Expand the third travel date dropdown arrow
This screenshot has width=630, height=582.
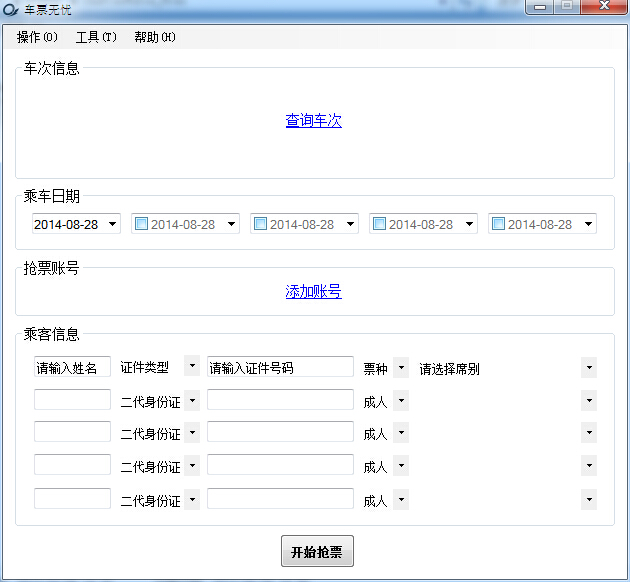click(x=350, y=224)
